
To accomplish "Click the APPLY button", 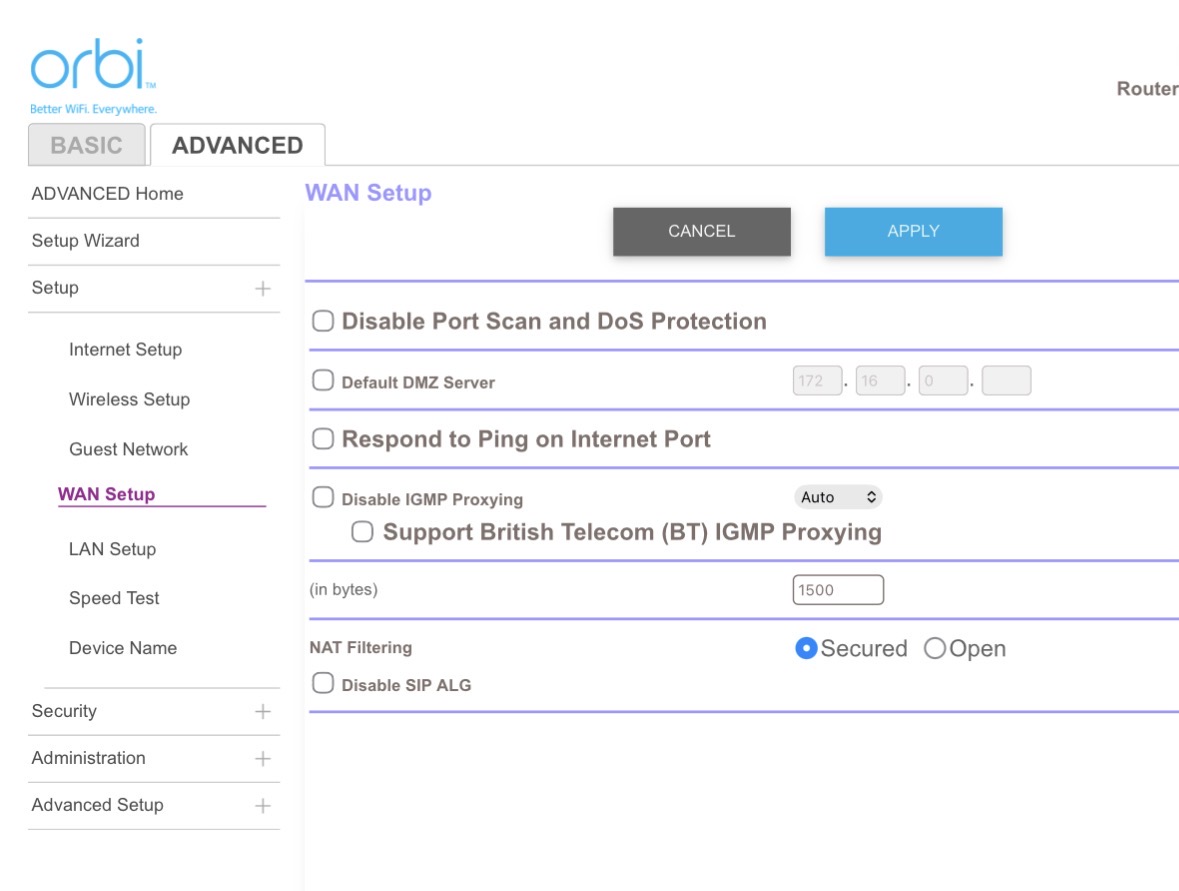I will pyautogui.click(x=914, y=232).
